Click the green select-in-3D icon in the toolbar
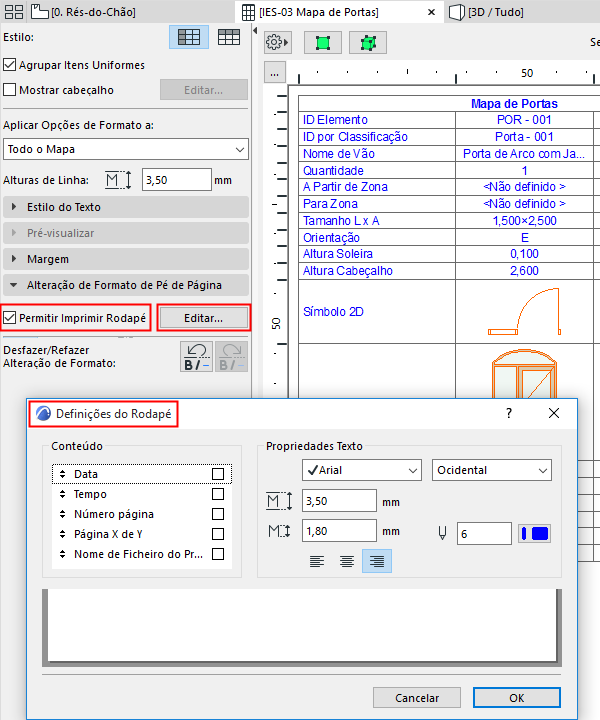 [x=368, y=43]
